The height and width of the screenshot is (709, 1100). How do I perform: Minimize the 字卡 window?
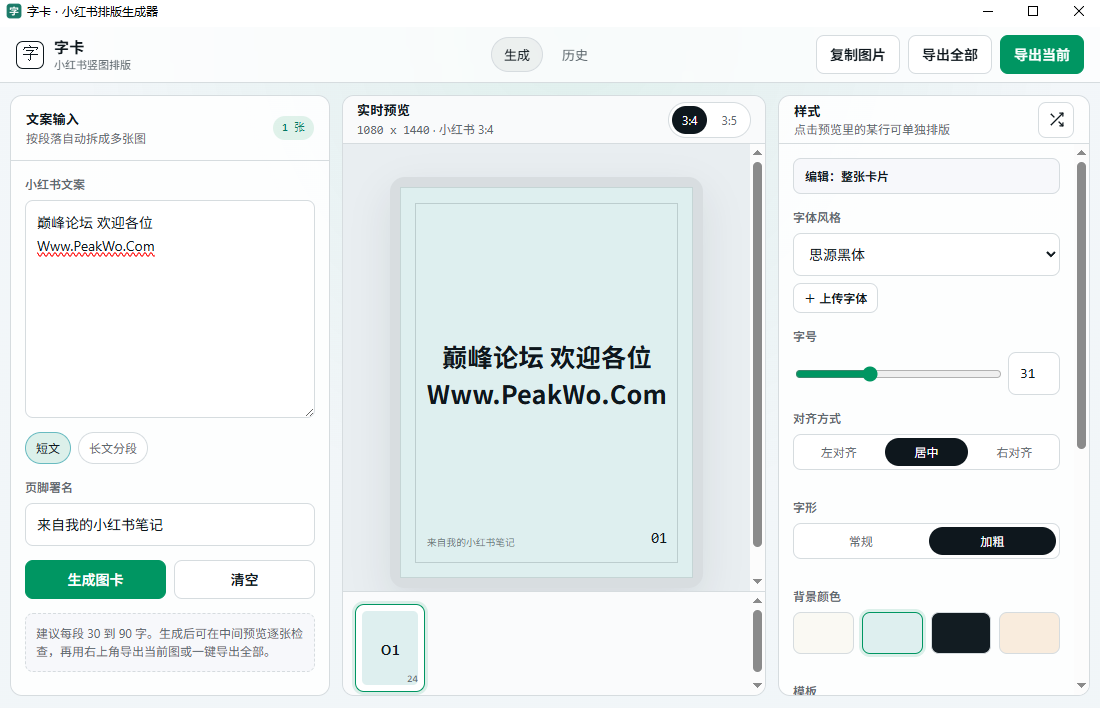(988, 11)
